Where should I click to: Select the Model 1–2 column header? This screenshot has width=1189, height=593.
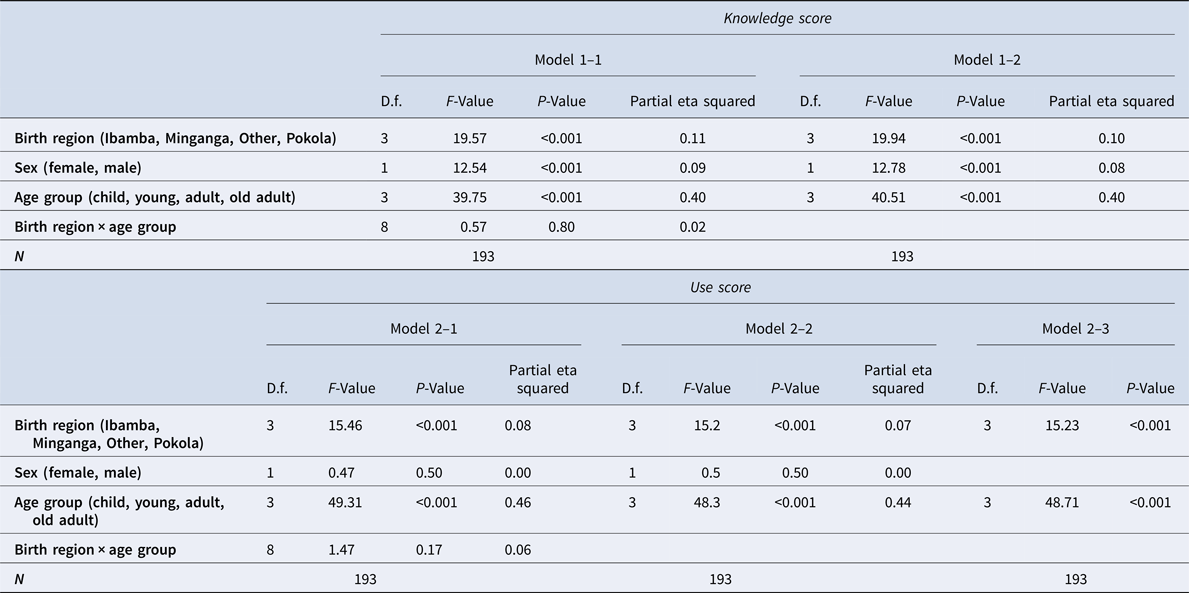[x=987, y=60]
